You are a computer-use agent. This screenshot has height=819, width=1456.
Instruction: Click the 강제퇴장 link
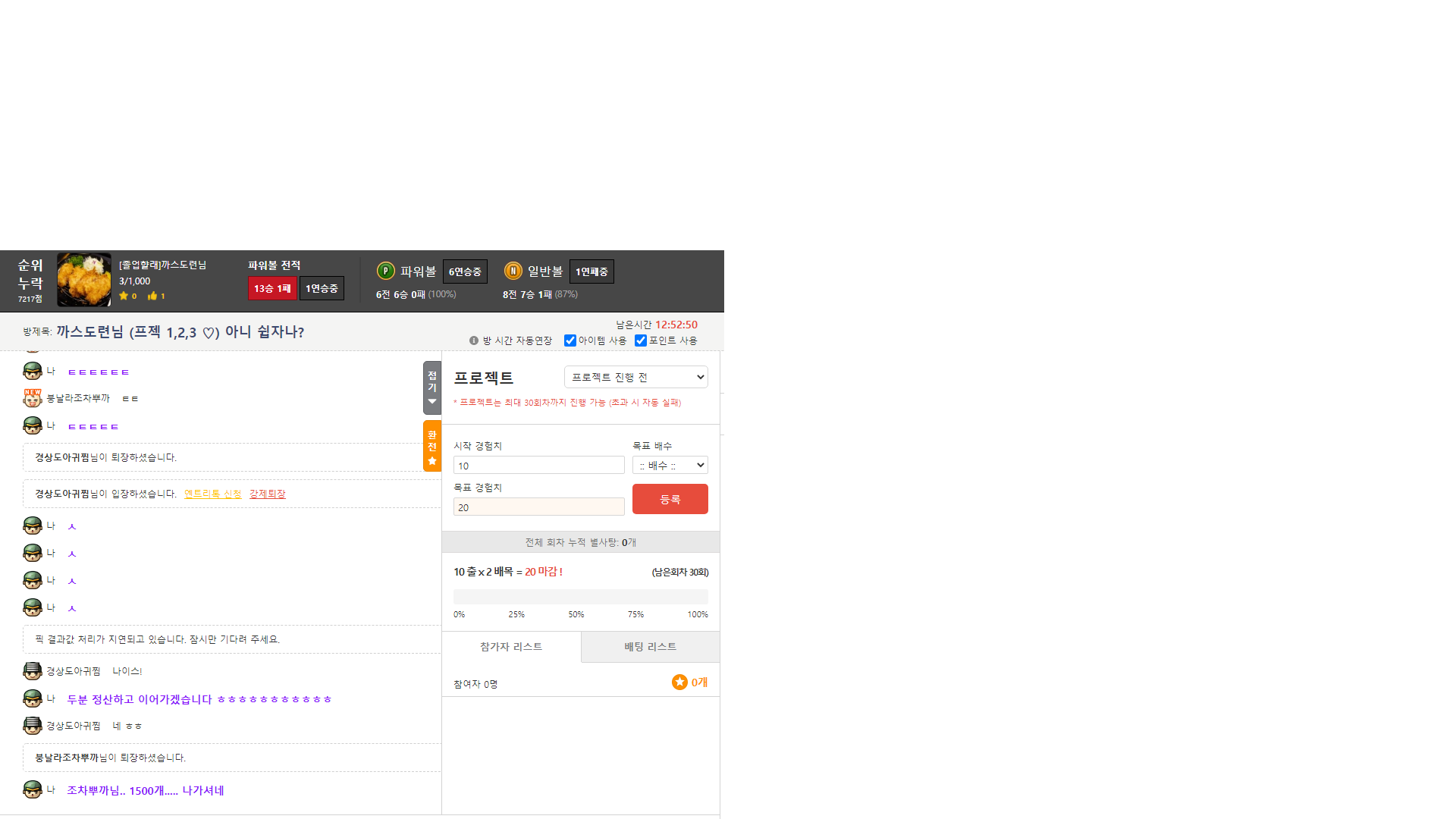click(267, 494)
